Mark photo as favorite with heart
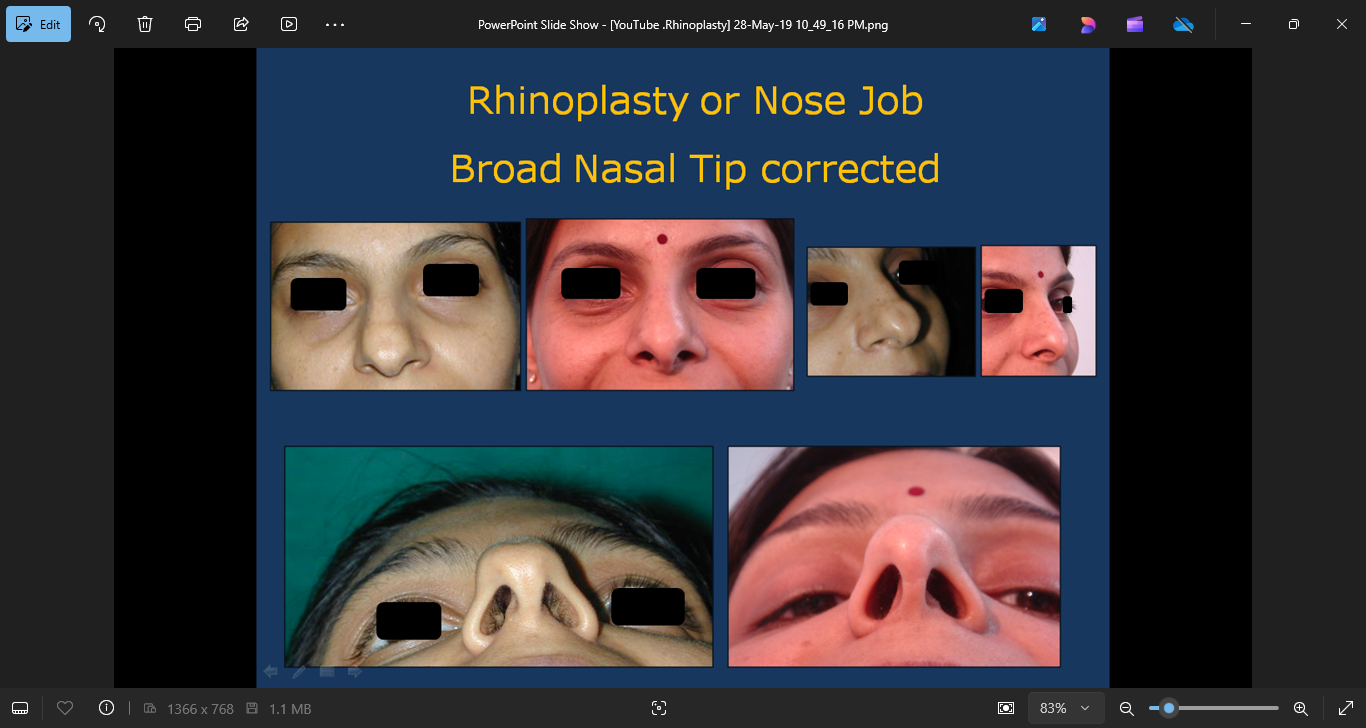Screen dimensions: 1366x728 (65, 708)
